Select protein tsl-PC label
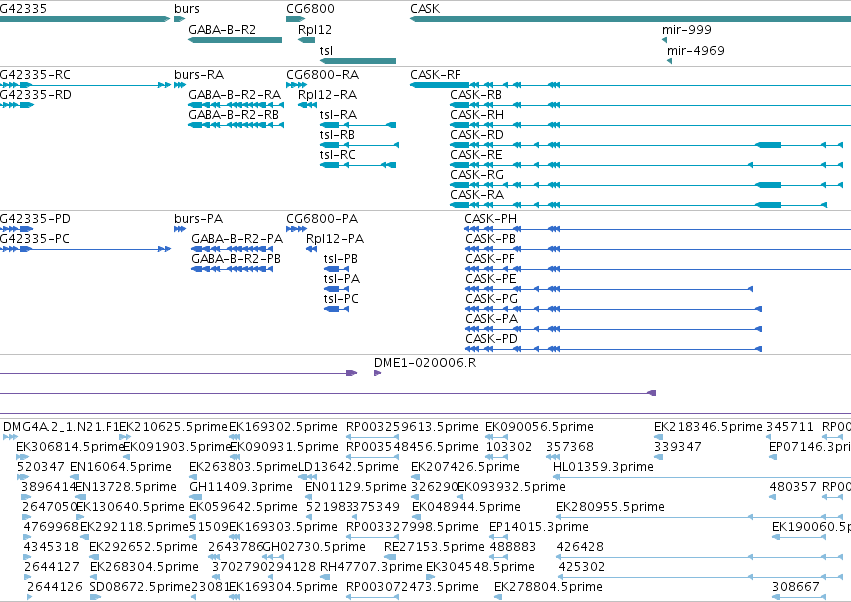Screen dimensions: 851x602 pyautogui.click(x=341, y=299)
